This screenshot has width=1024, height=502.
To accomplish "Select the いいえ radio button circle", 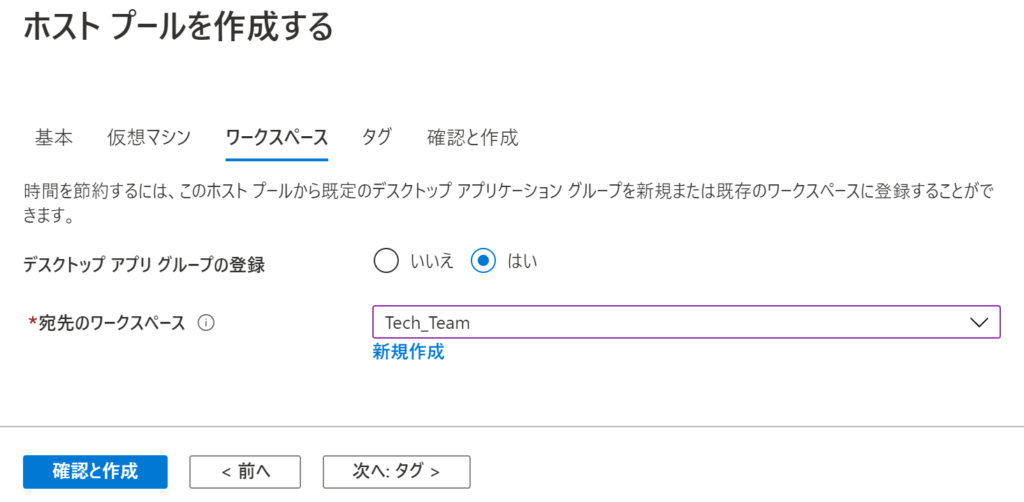I will click(386, 262).
